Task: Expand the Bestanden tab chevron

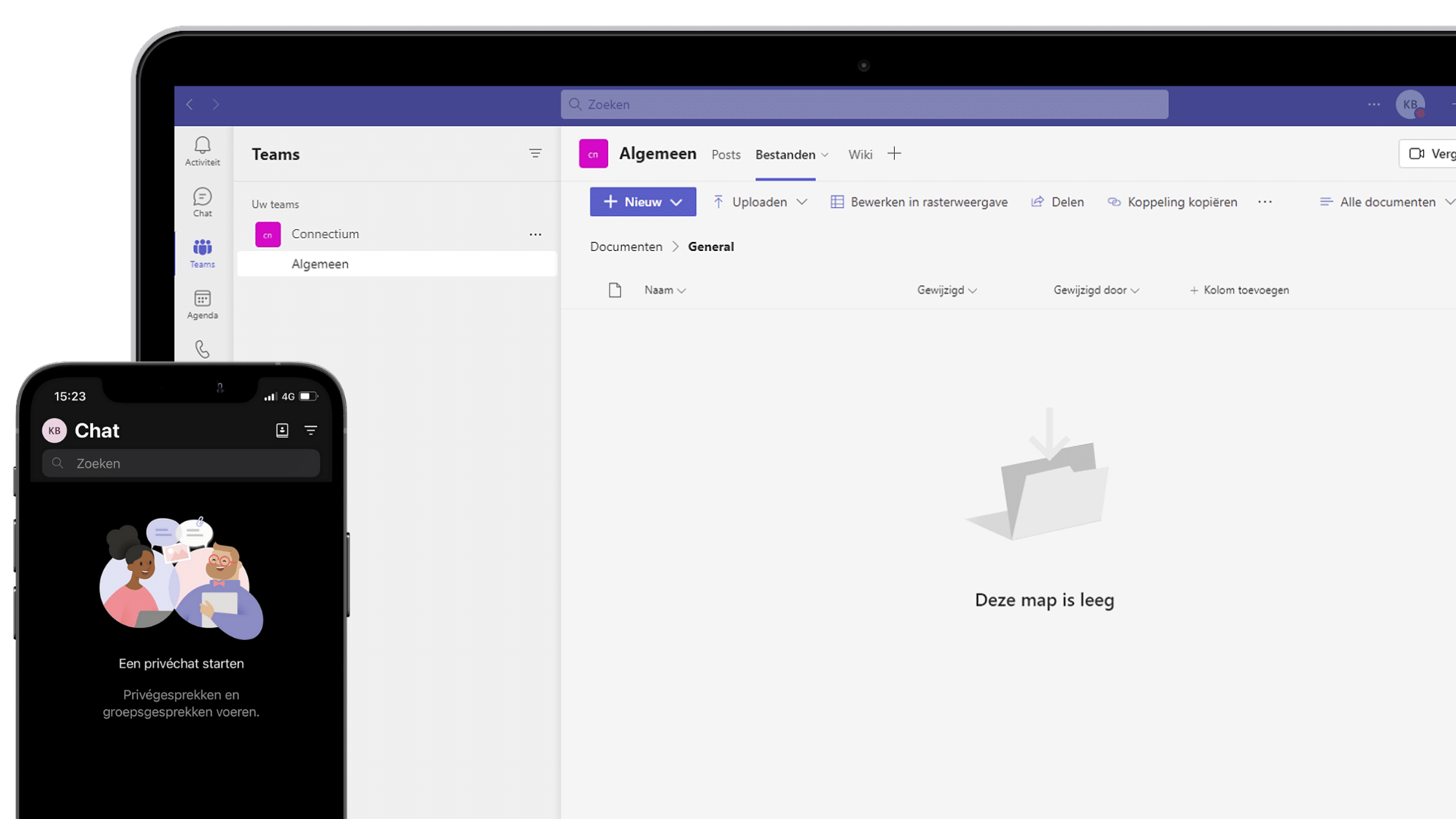Action: coord(825,155)
